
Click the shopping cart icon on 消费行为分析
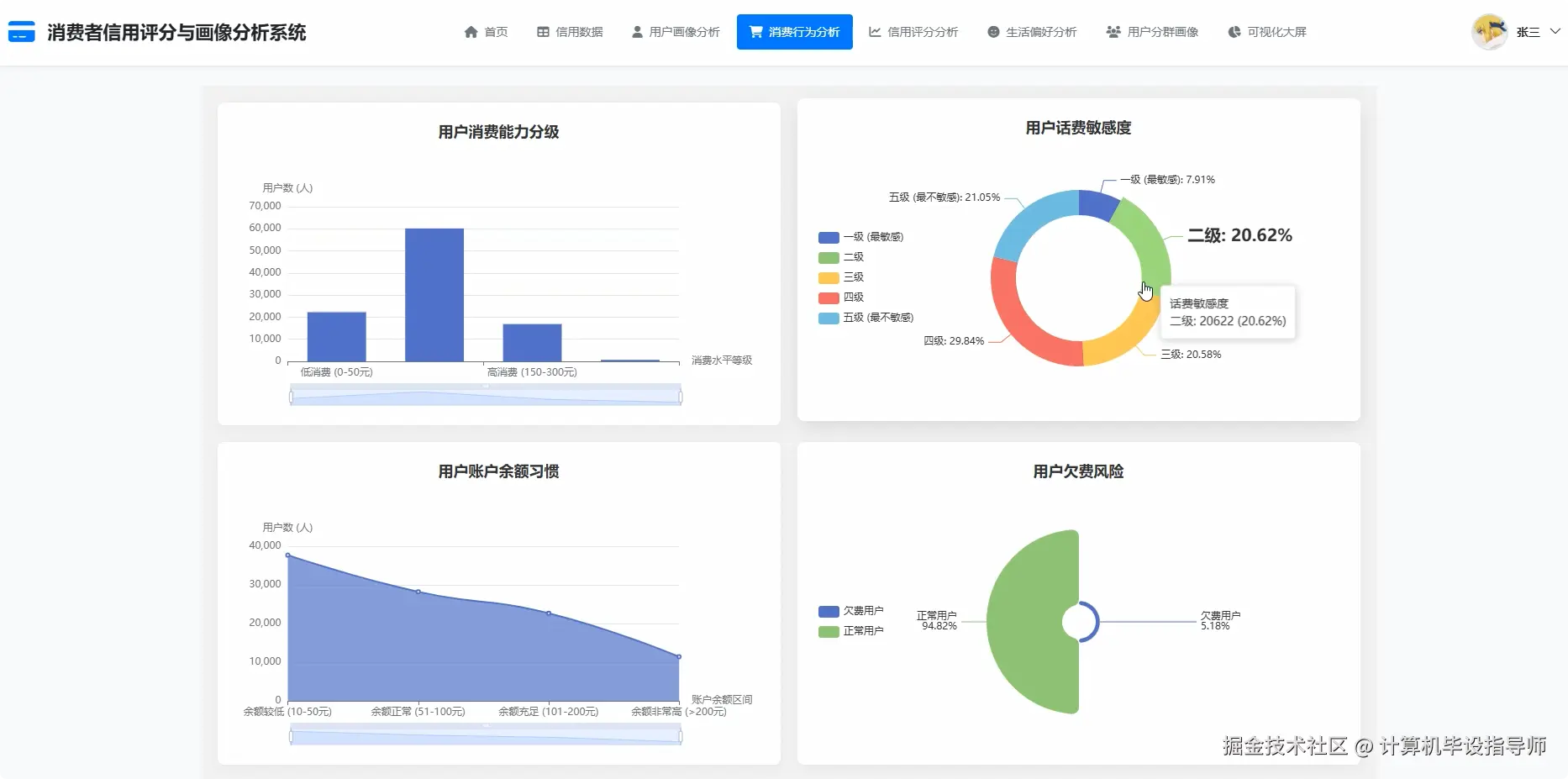tap(755, 31)
